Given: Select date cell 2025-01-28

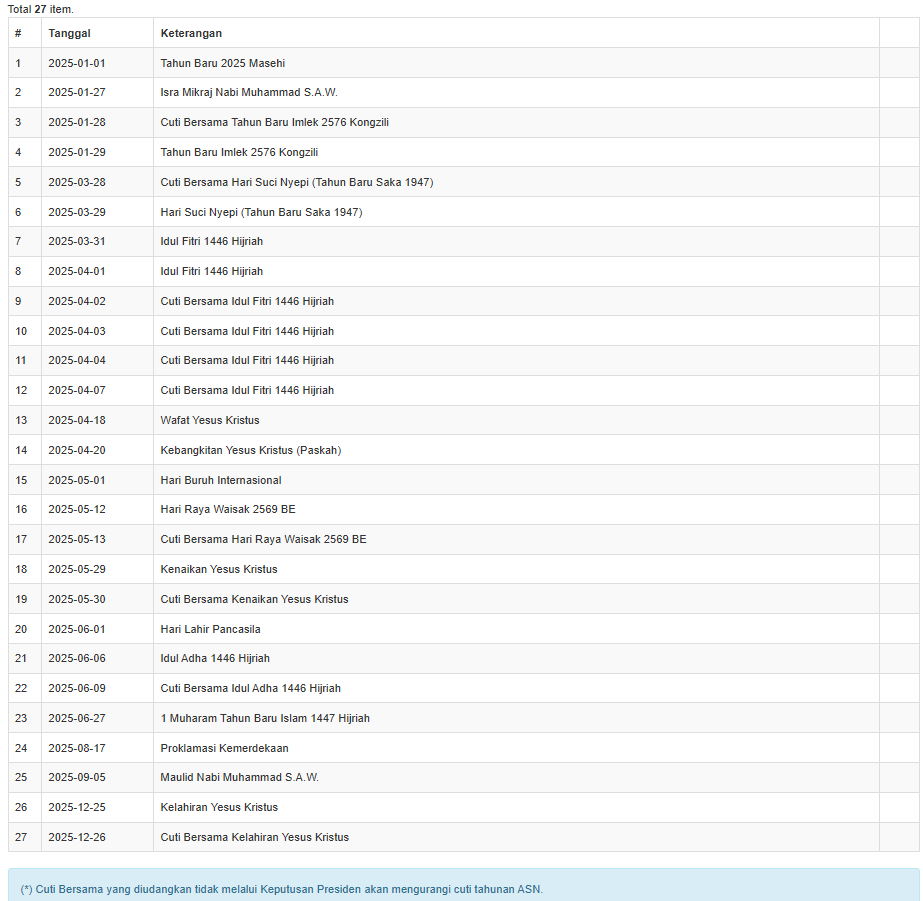Looking at the screenshot, I should [77, 122].
